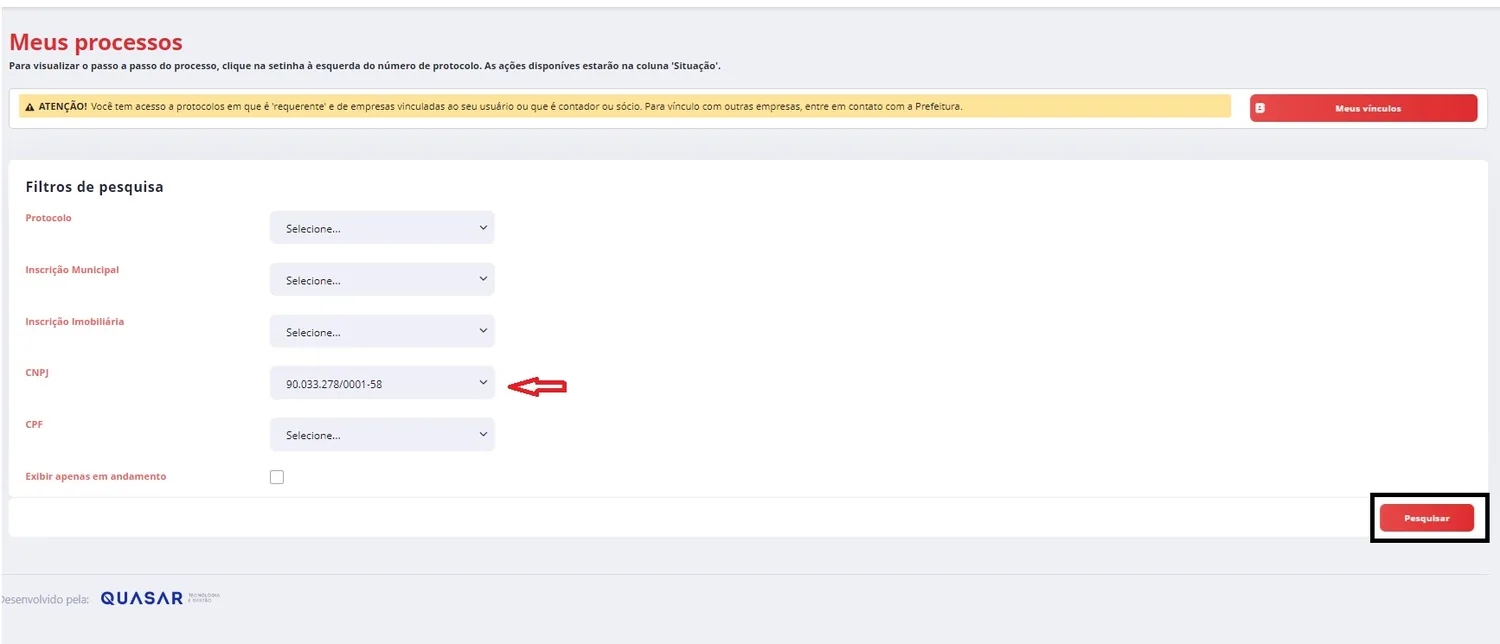Toggle the Exibir apenas em andamento checkbox
The image size is (1500, 644).
(x=277, y=477)
